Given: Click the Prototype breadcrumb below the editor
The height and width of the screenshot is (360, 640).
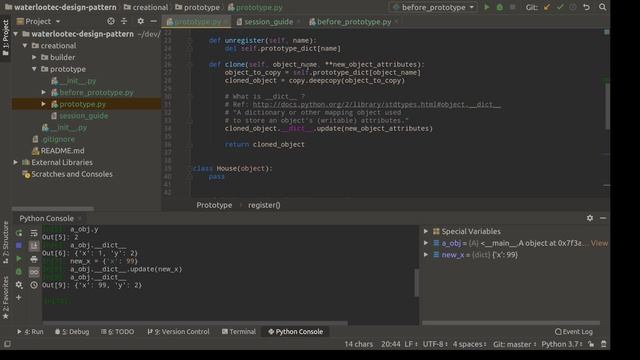Looking at the screenshot, I should (214, 205).
